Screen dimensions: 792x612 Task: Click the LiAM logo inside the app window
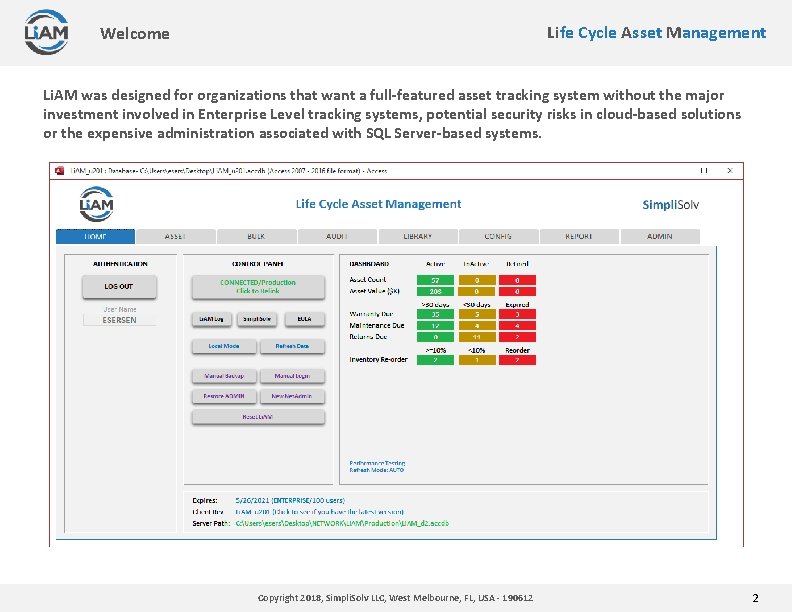tap(96, 204)
